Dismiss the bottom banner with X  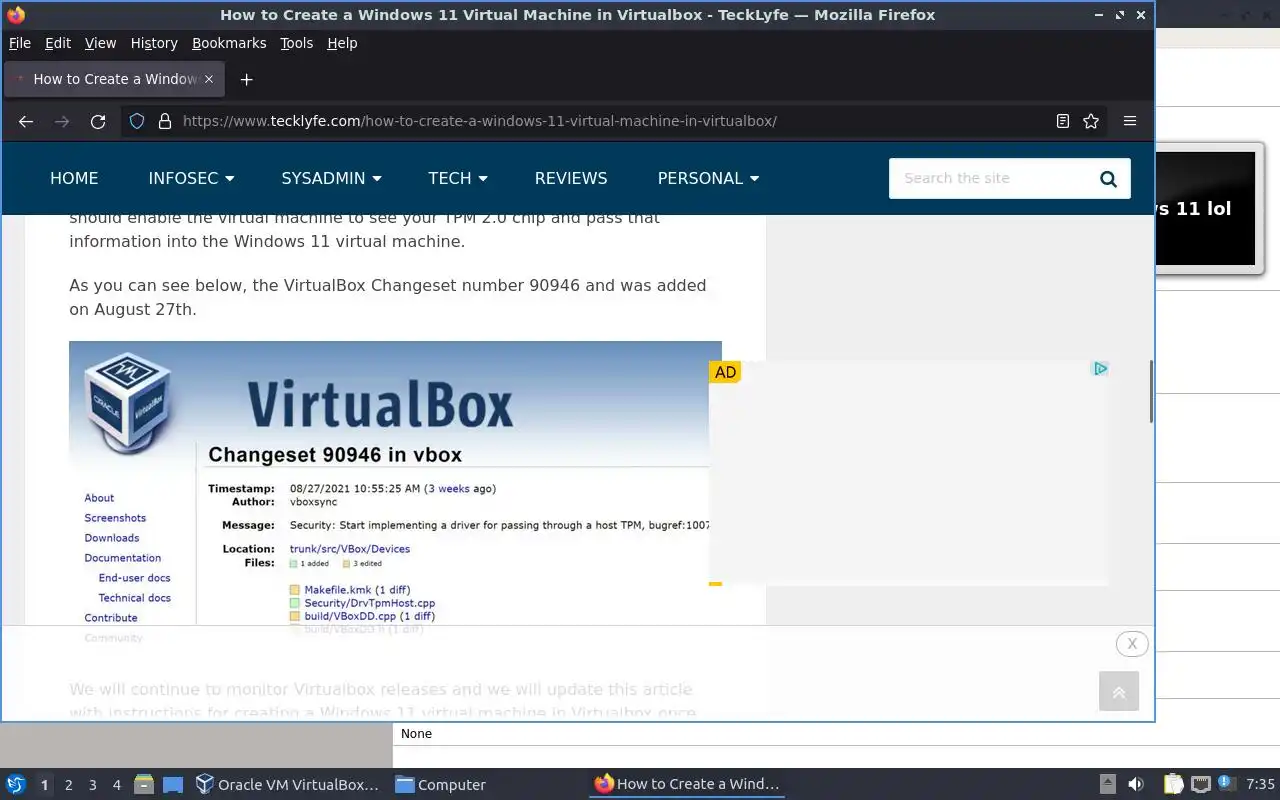click(1132, 644)
